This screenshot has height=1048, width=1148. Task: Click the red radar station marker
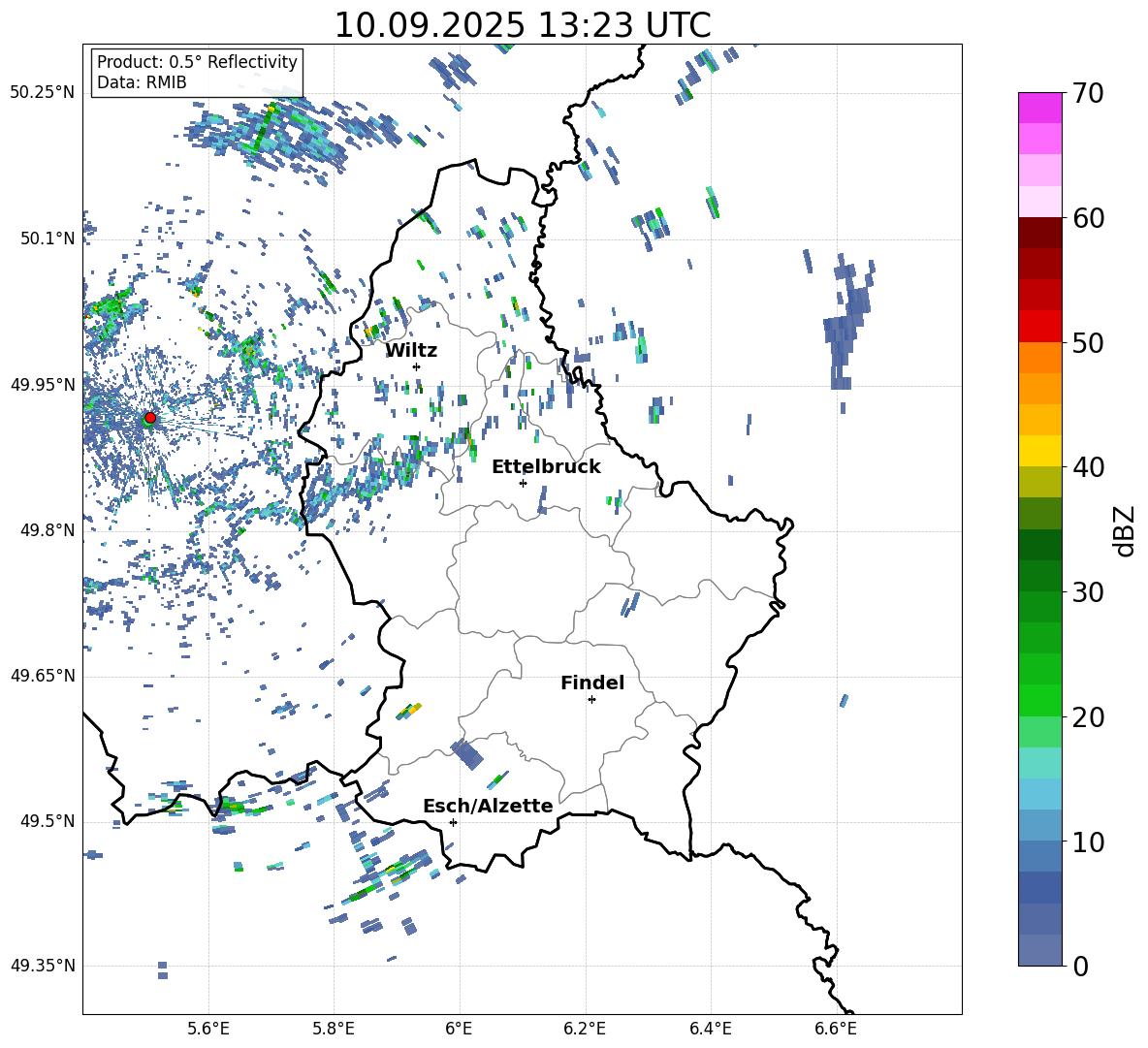point(150,417)
